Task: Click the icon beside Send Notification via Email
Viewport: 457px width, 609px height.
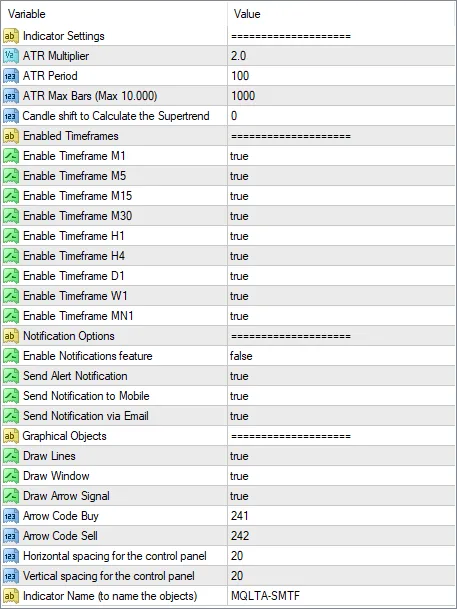Action: tap(11, 416)
